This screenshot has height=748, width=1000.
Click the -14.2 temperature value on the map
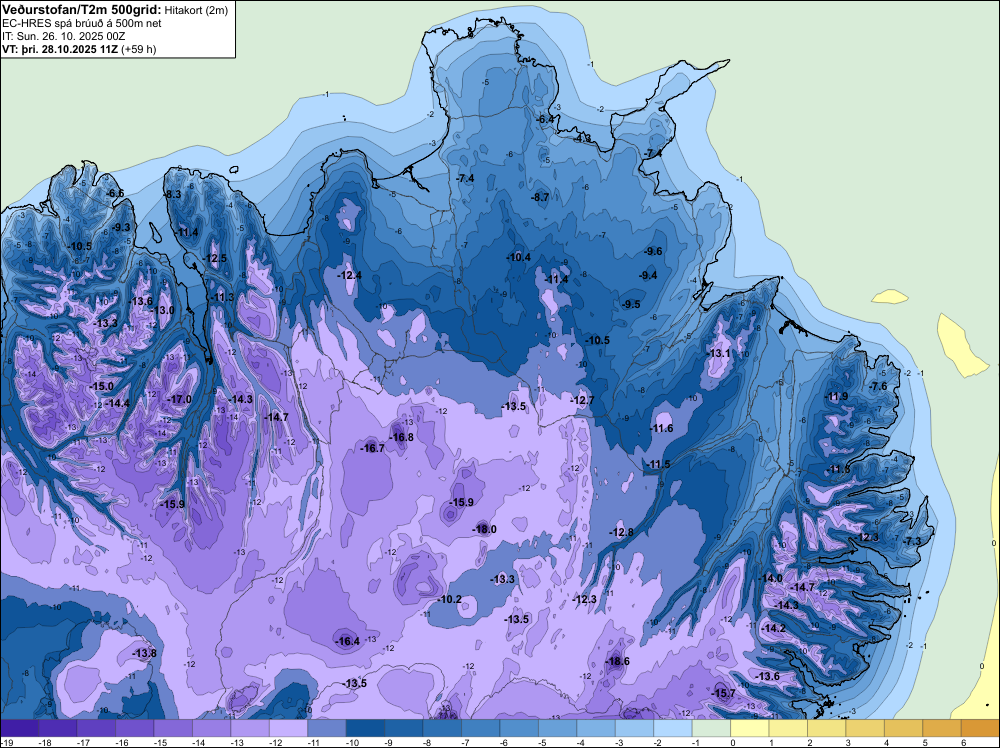coord(774,628)
